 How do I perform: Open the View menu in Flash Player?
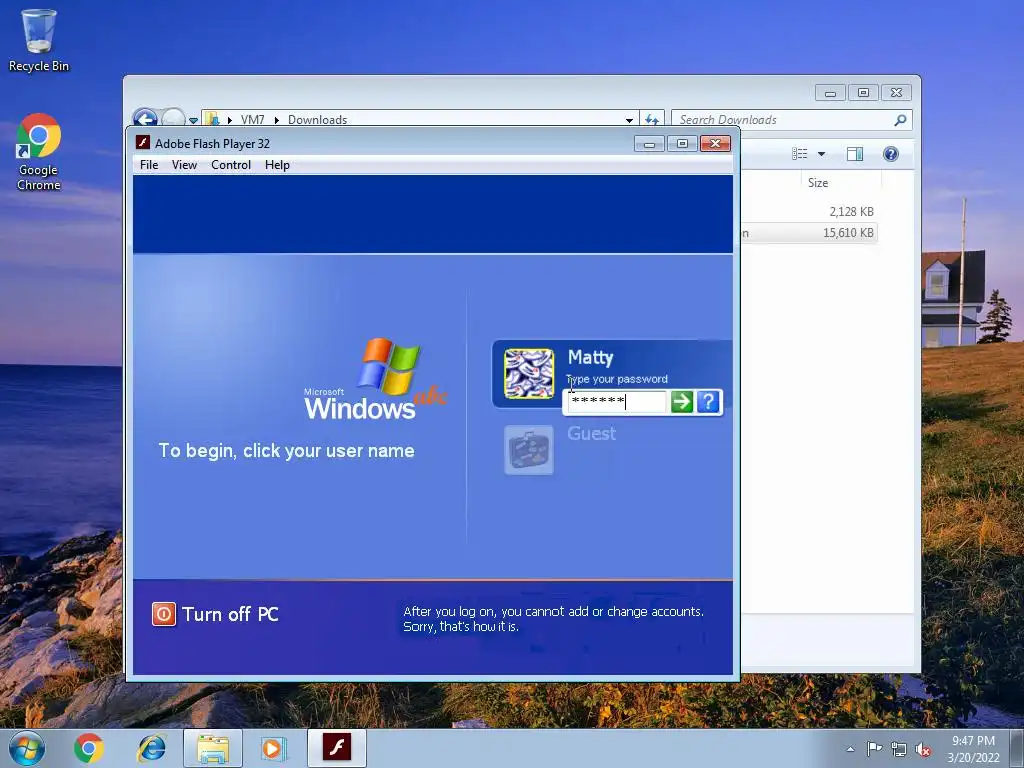[184, 165]
